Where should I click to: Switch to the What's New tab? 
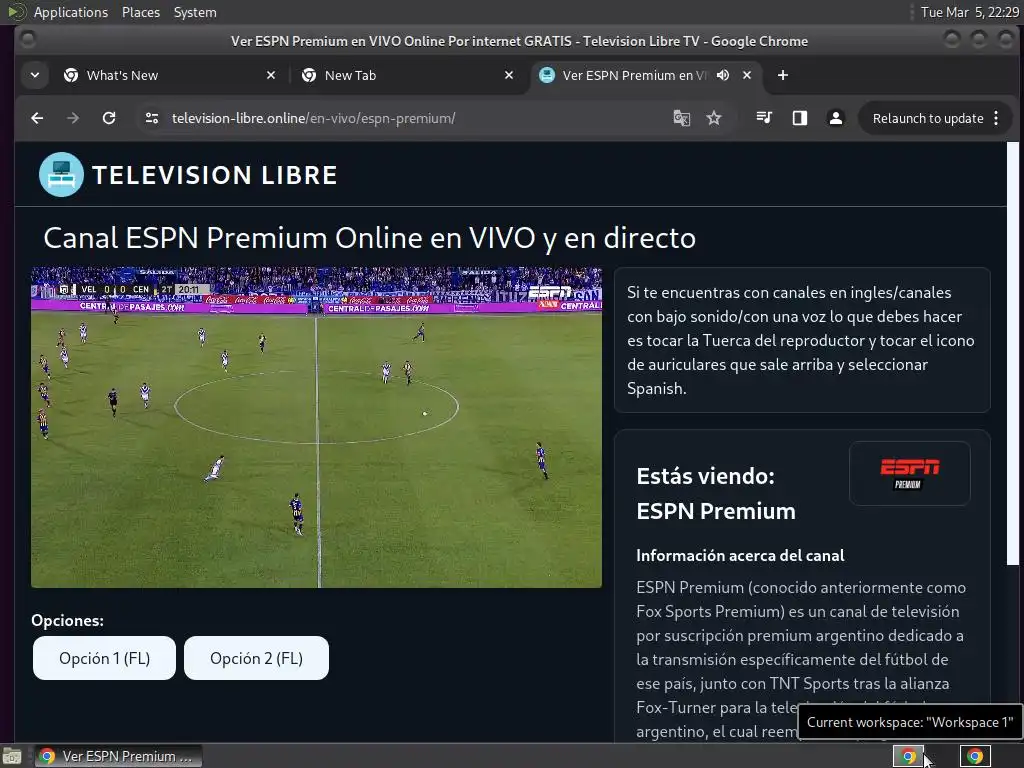[169, 75]
